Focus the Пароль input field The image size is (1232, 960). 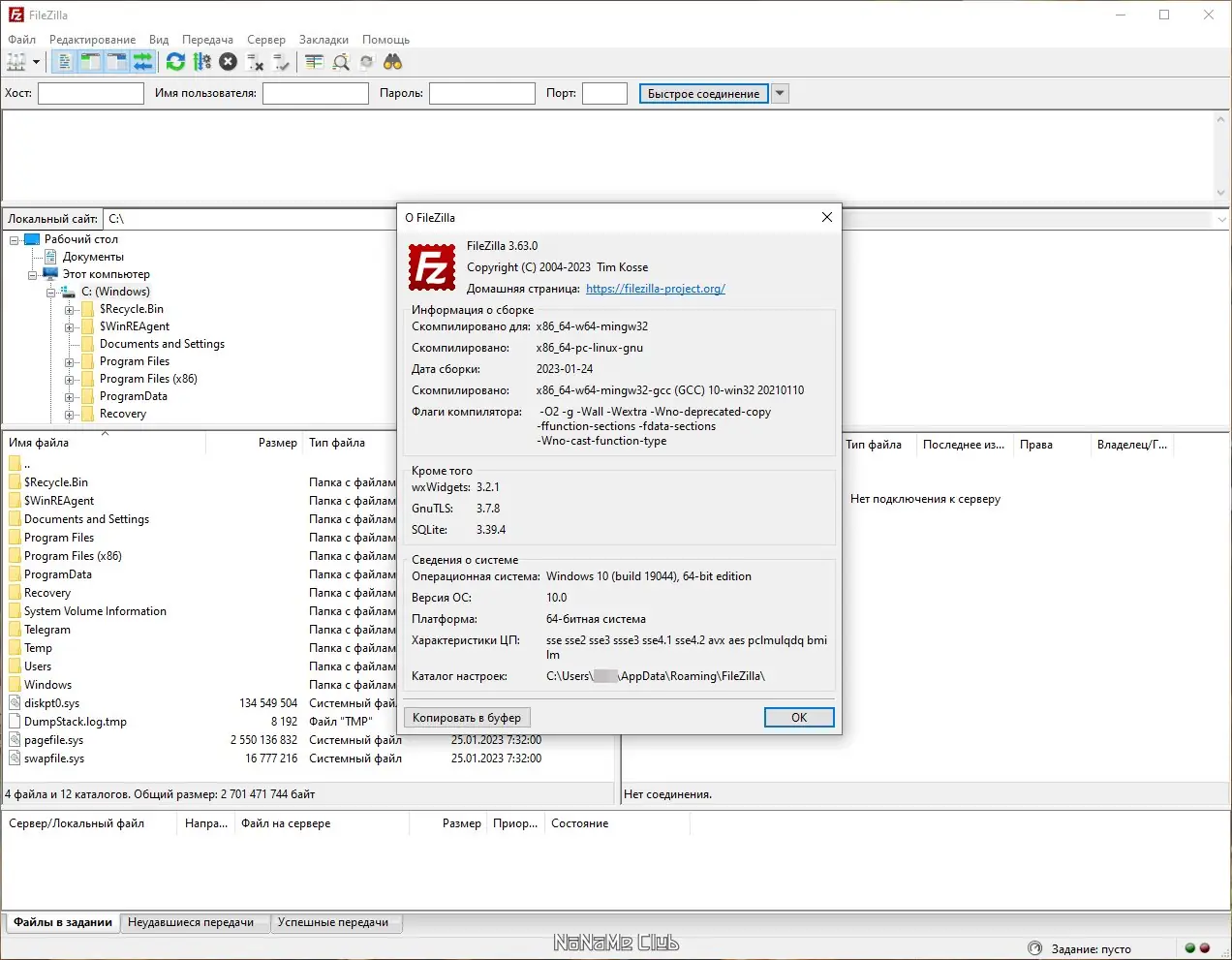coord(482,93)
